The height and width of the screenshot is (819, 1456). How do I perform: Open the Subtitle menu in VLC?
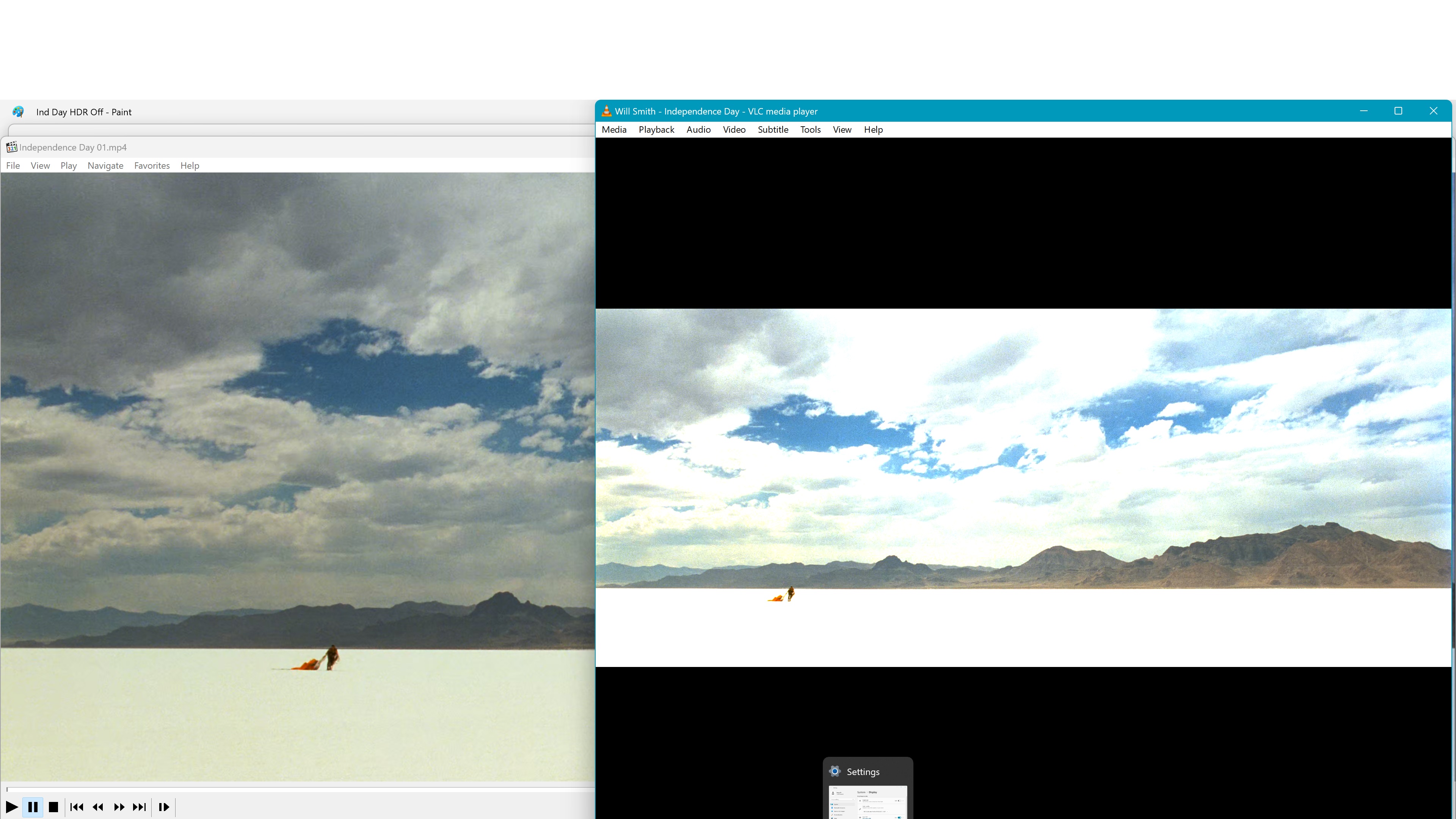[773, 129]
